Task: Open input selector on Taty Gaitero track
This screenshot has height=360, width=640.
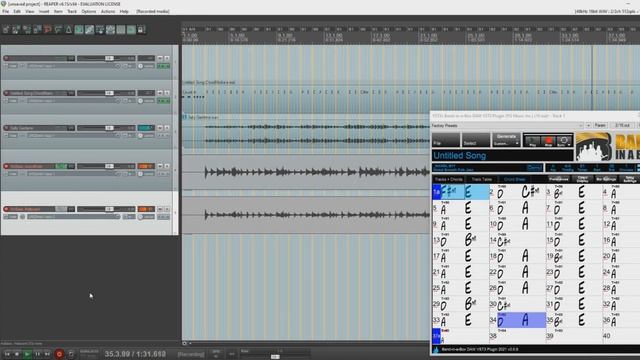Action: point(72,135)
